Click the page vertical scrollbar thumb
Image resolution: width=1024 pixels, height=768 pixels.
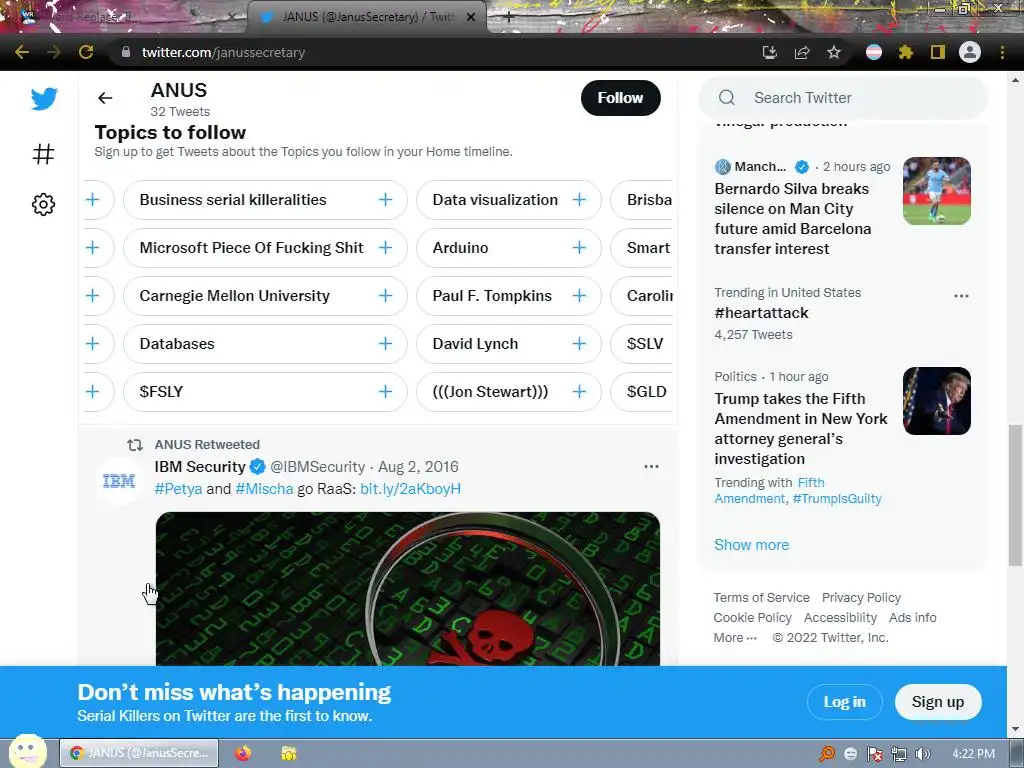1014,495
